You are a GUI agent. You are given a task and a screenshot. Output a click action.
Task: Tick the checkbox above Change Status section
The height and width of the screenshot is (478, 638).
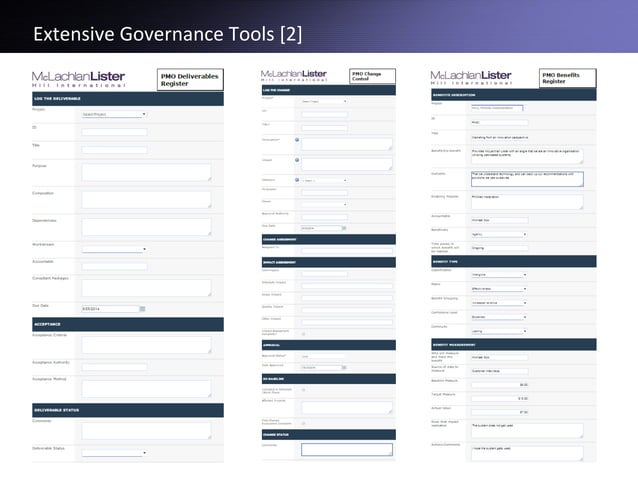(x=304, y=423)
